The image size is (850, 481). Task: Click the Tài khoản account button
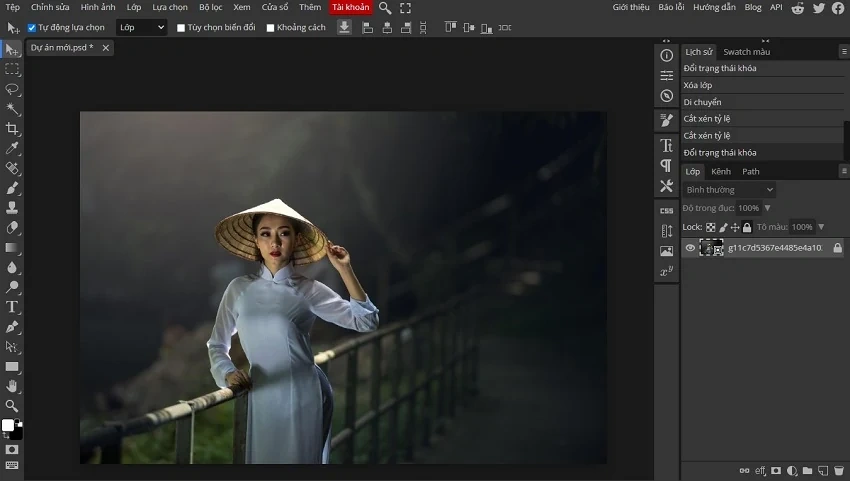(x=350, y=8)
